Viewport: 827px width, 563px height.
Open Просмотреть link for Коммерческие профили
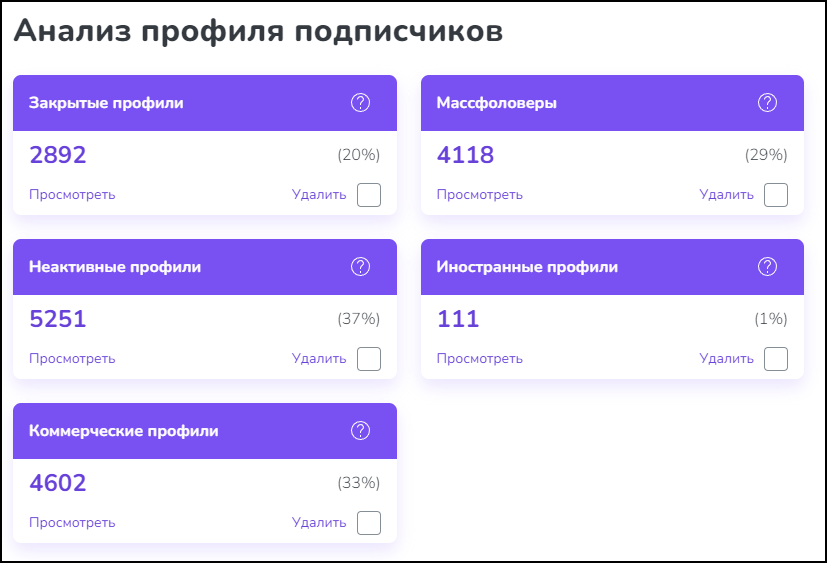72,523
